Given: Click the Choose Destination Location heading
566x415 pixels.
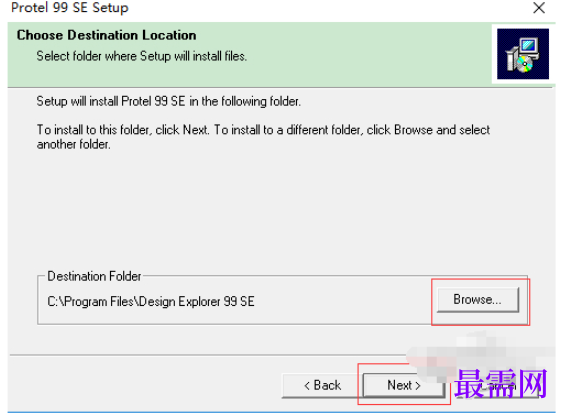Looking at the screenshot, I should pos(106,35).
